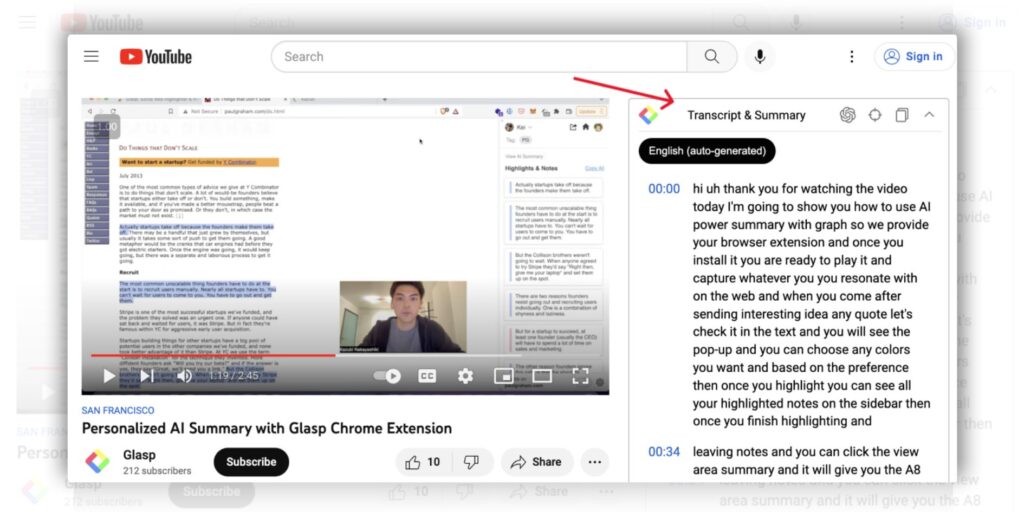Viewport: 1024px width, 512px height.
Task: Click the video title Personalized AI Summary
Action: tap(266, 428)
